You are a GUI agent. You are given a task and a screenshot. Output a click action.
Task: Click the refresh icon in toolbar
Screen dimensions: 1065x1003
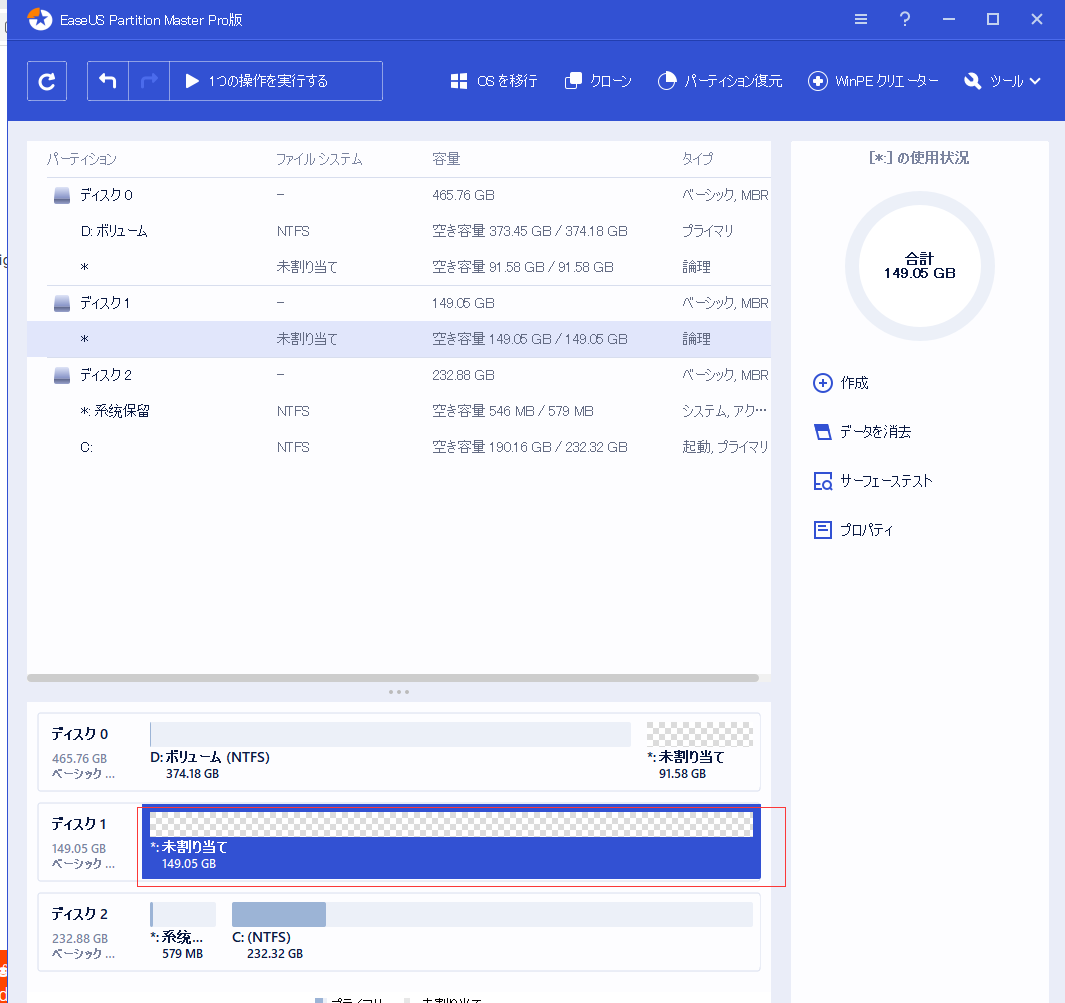click(x=47, y=81)
